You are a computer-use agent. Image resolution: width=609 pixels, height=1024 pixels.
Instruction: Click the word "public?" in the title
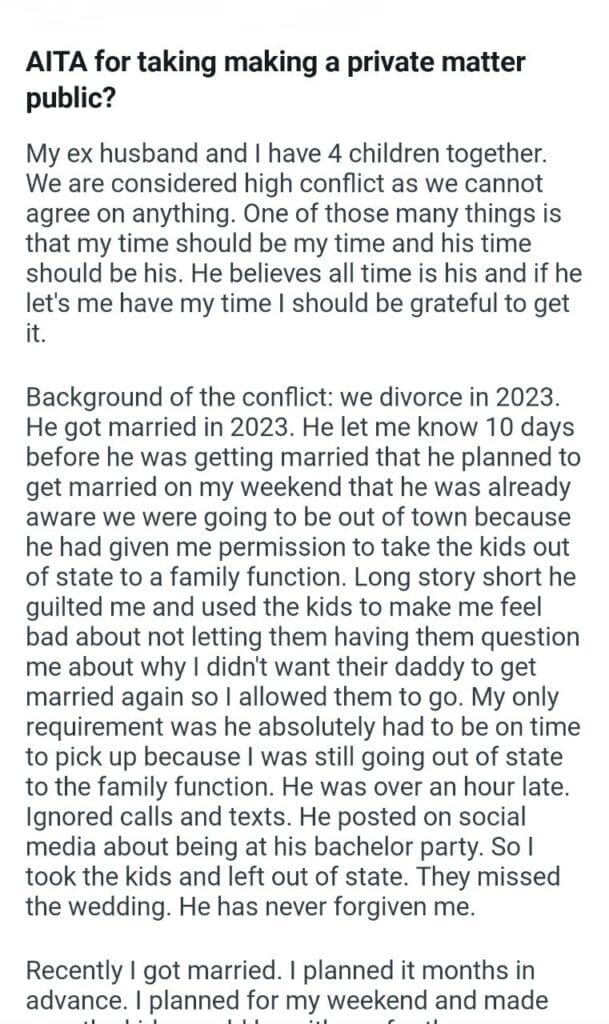pos(61,100)
